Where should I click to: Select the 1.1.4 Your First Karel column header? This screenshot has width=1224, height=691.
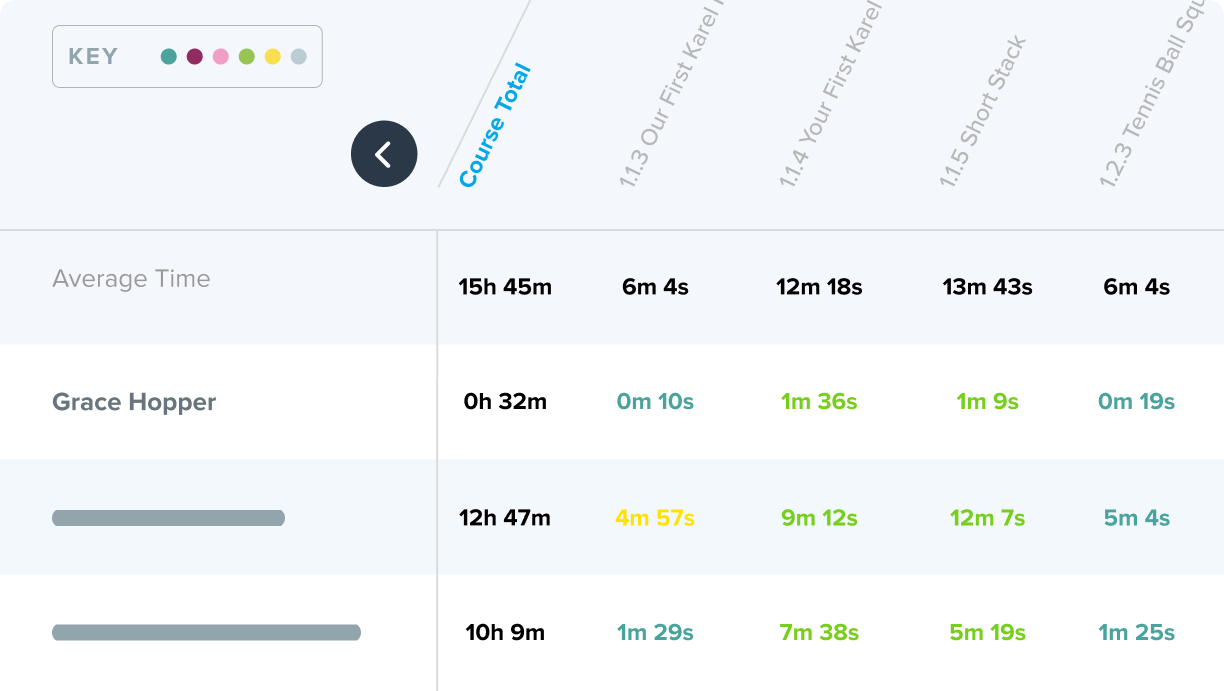[x=832, y=95]
